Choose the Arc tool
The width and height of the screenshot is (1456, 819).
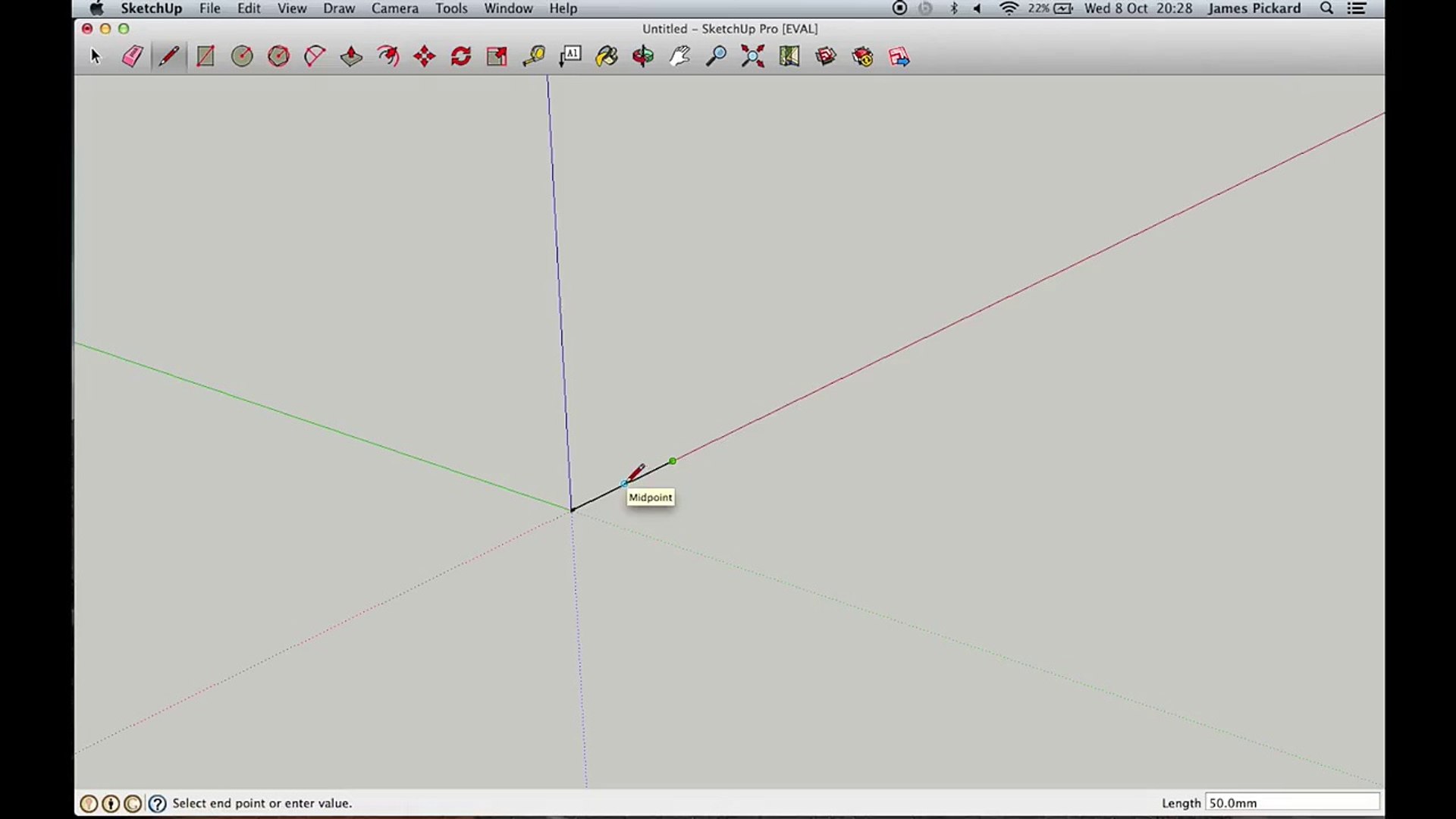click(x=315, y=57)
